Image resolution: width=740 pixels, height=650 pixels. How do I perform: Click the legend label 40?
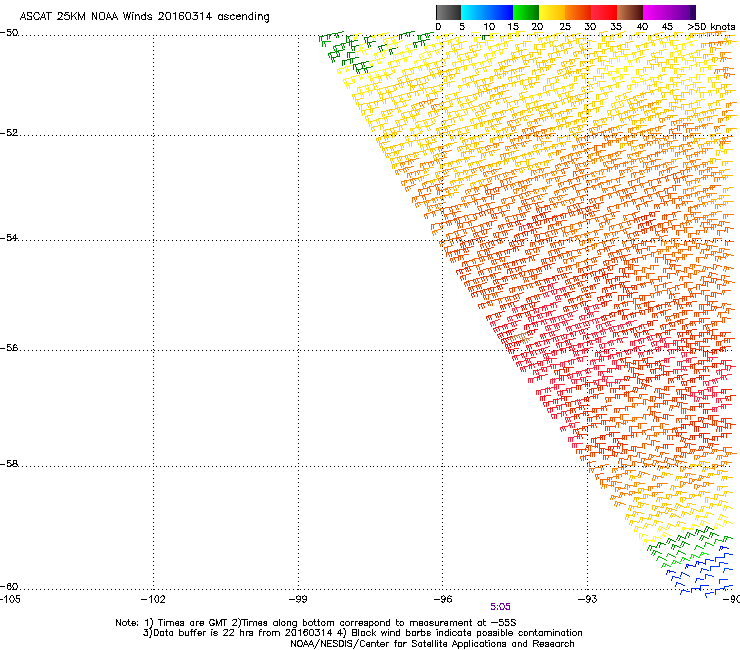pyautogui.click(x=642, y=27)
